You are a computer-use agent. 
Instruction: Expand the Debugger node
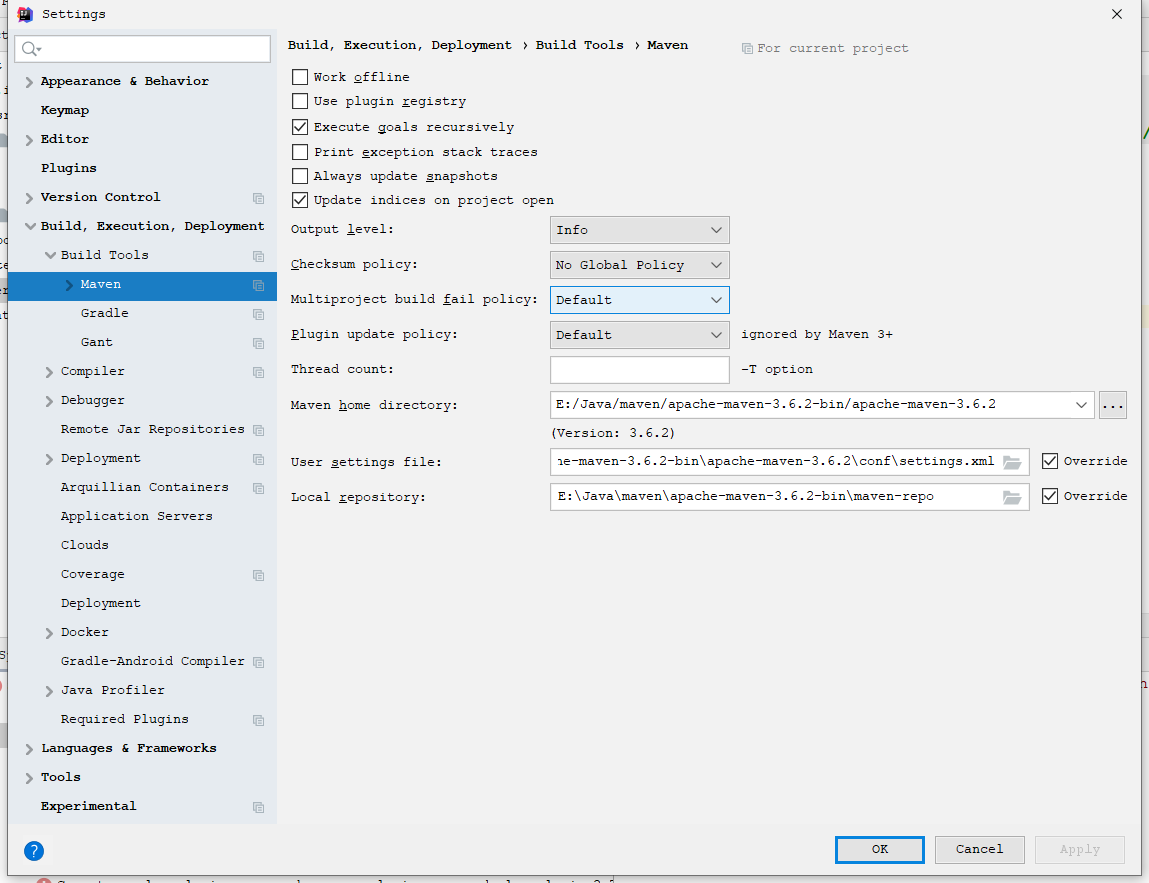(x=49, y=402)
